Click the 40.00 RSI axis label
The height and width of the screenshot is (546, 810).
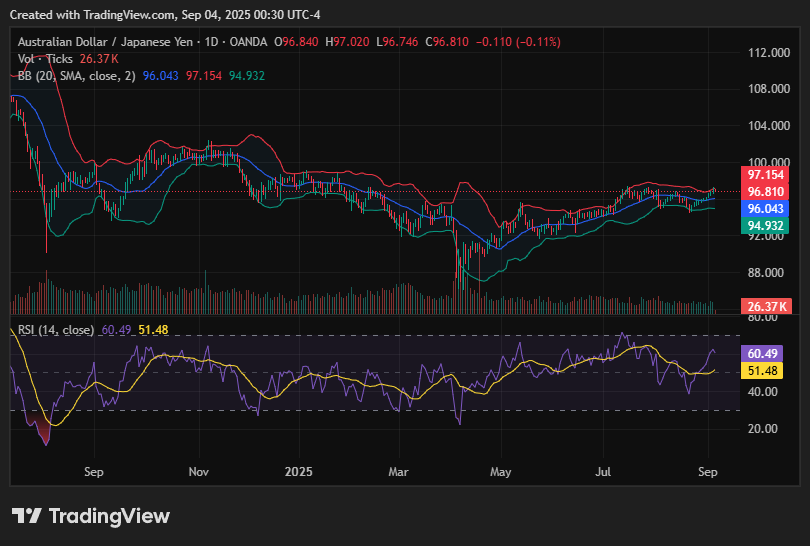point(762,392)
